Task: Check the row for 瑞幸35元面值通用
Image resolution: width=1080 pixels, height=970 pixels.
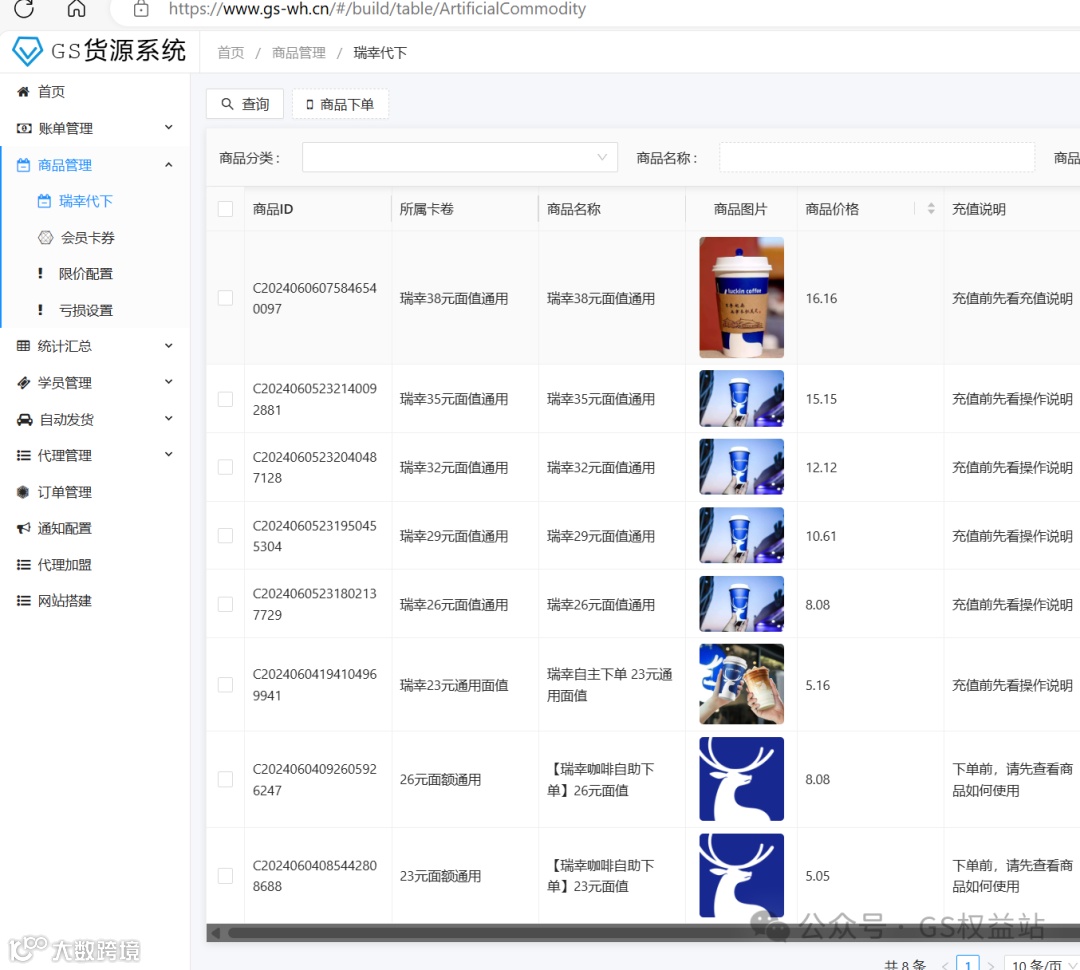Action: (x=225, y=399)
